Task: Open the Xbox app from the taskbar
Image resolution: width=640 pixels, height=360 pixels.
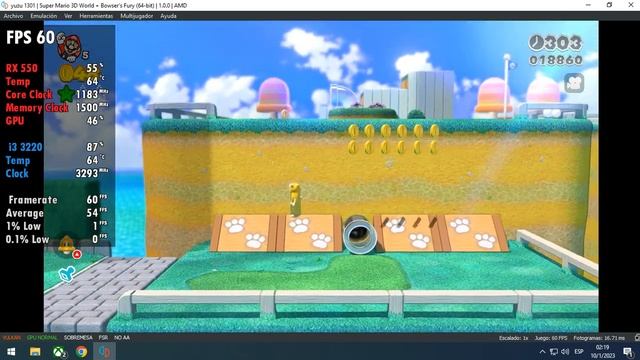Action: pos(59,351)
